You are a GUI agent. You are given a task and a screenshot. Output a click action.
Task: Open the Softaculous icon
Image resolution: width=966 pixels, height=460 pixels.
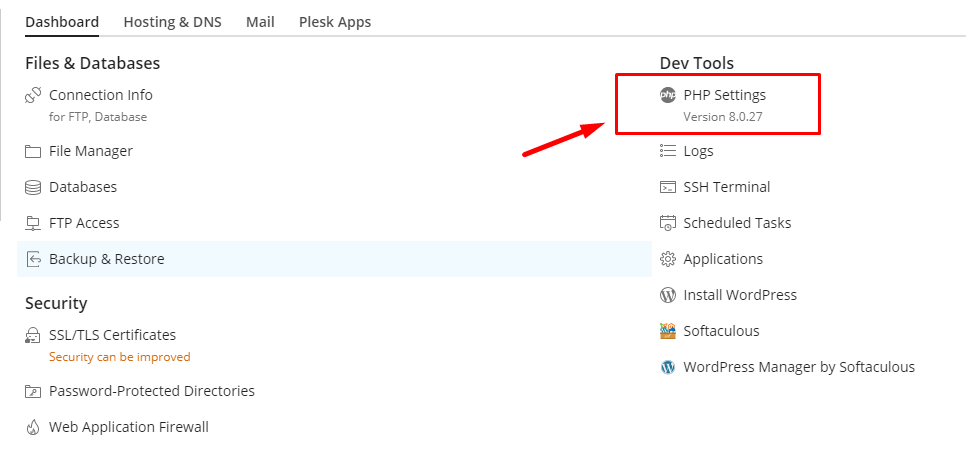point(668,331)
